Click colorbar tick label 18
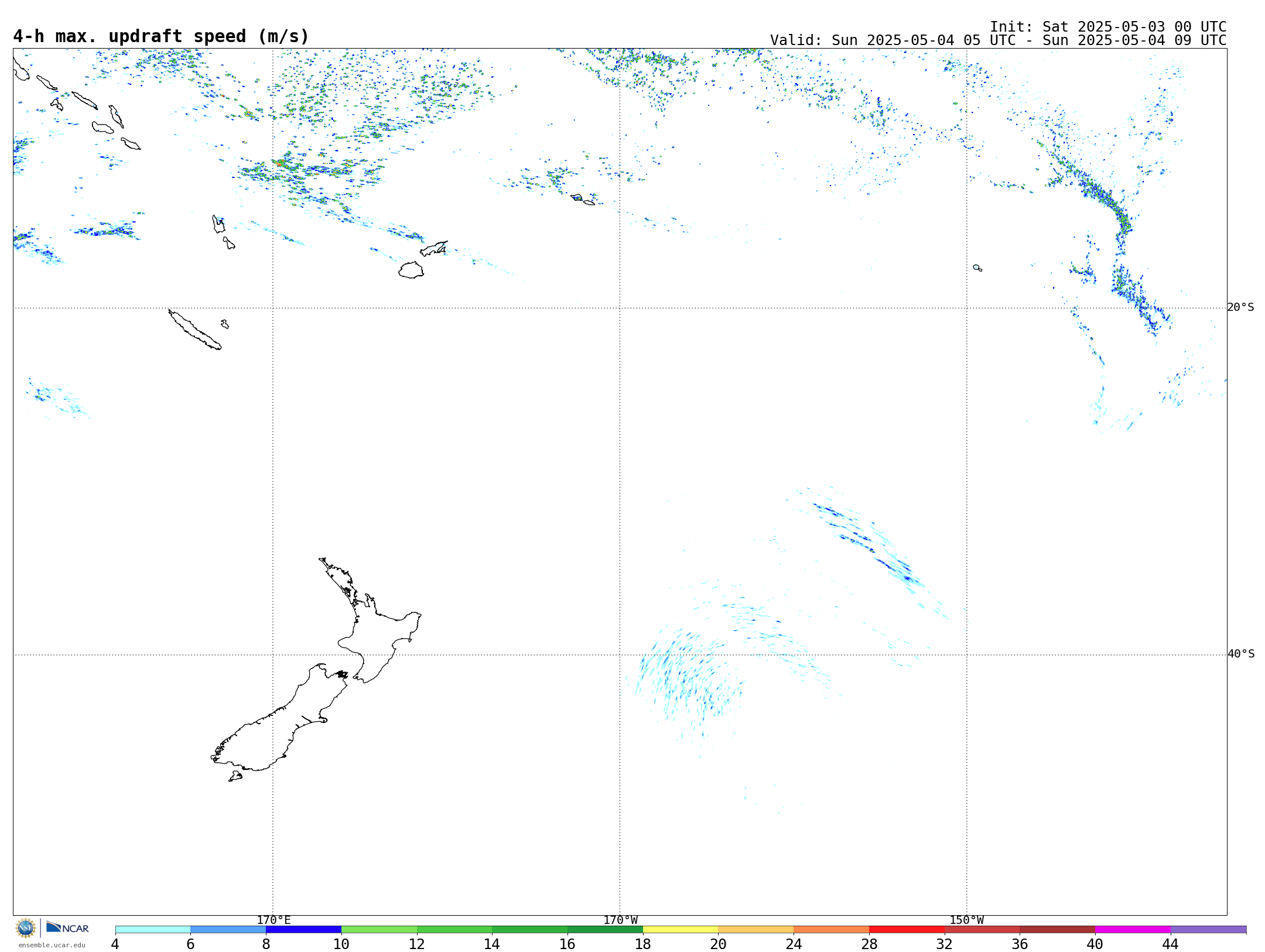 click(x=643, y=944)
